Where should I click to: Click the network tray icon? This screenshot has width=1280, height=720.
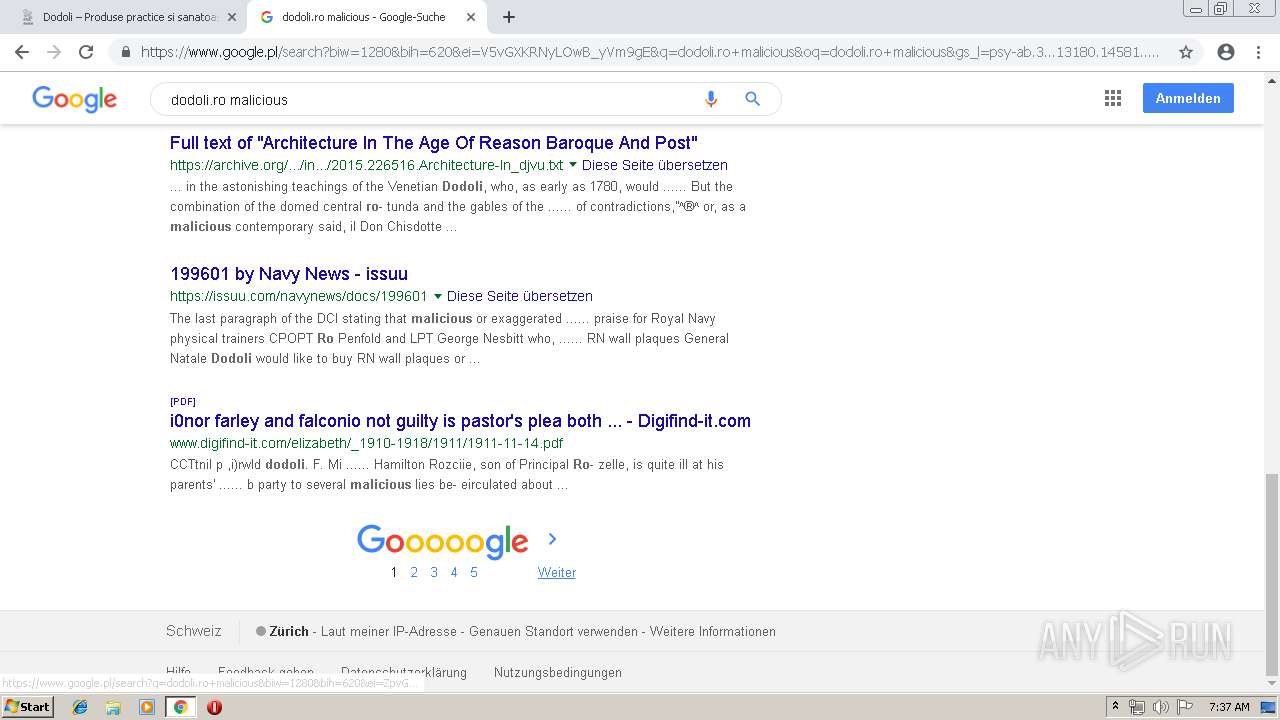pyautogui.click(x=1137, y=707)
